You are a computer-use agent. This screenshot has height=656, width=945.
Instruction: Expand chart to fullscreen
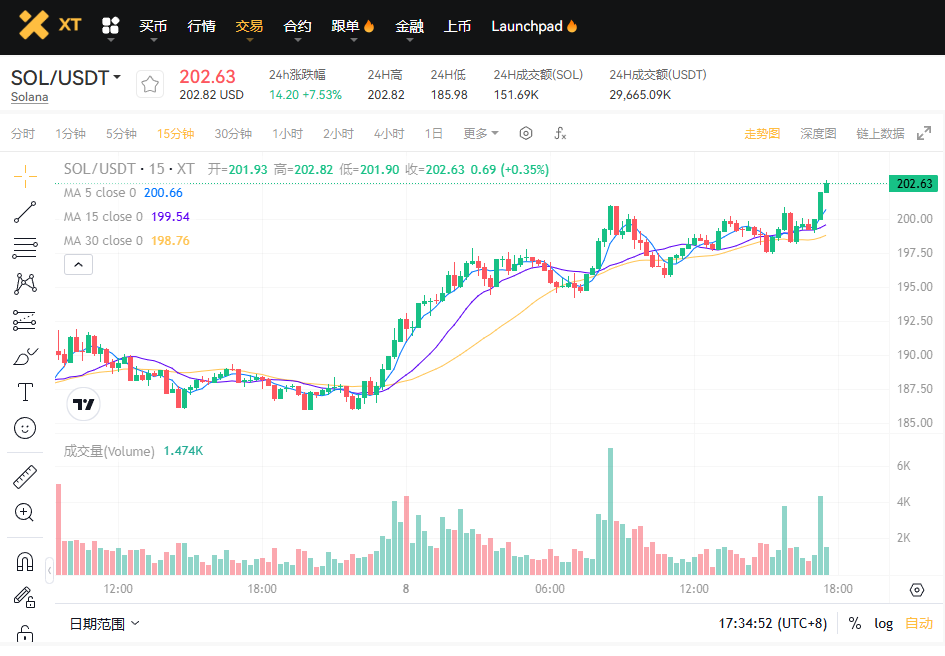[924, 133]
